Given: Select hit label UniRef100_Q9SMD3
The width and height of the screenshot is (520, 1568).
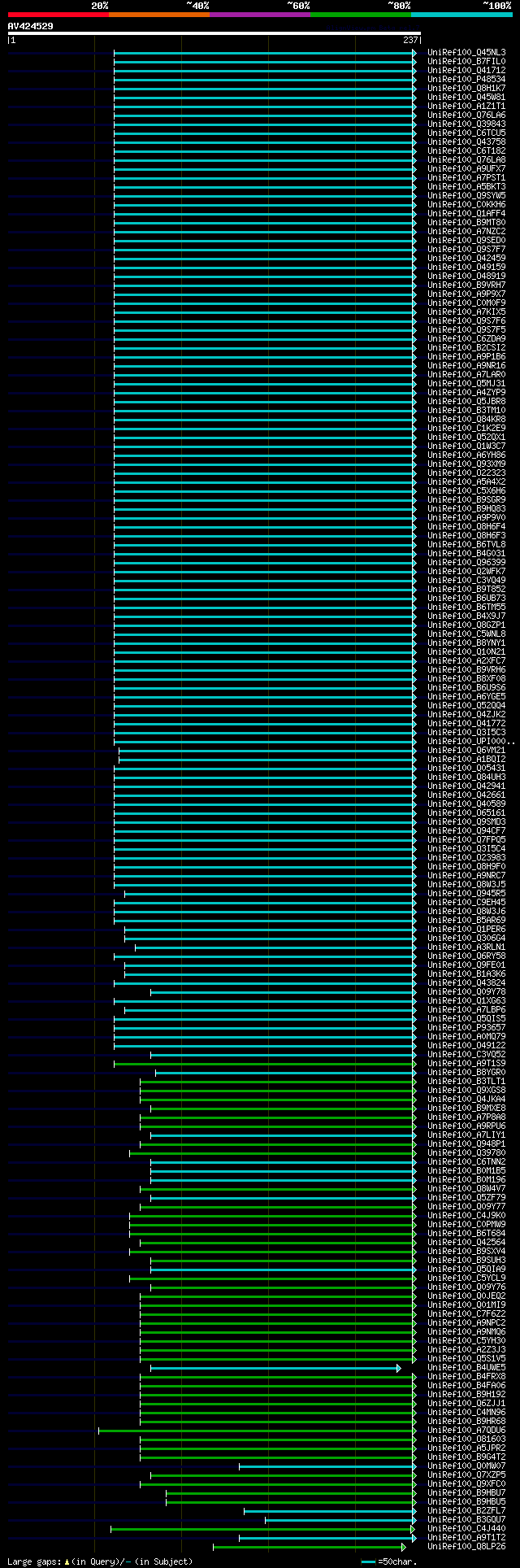Looking at the screenshot, I should [466, 822].
